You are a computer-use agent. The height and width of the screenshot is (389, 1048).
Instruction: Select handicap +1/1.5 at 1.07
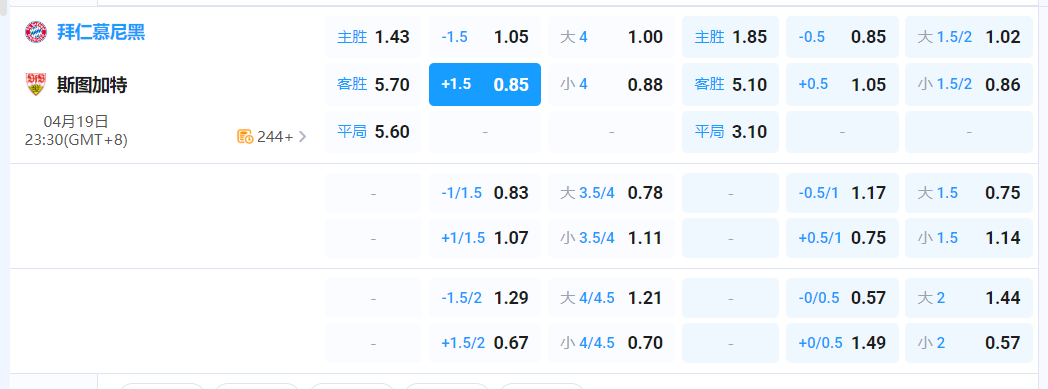(x=485, y=238)
